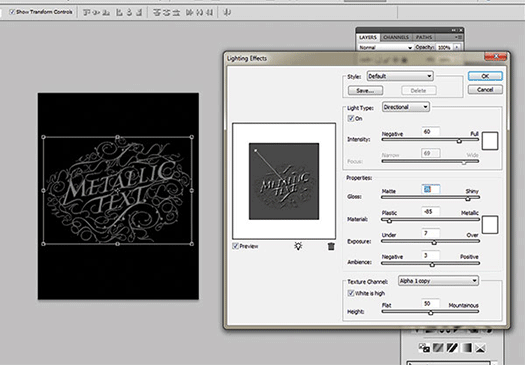Click the center transform reference point on canvas

pyautogui.click(x=118, y=190)
